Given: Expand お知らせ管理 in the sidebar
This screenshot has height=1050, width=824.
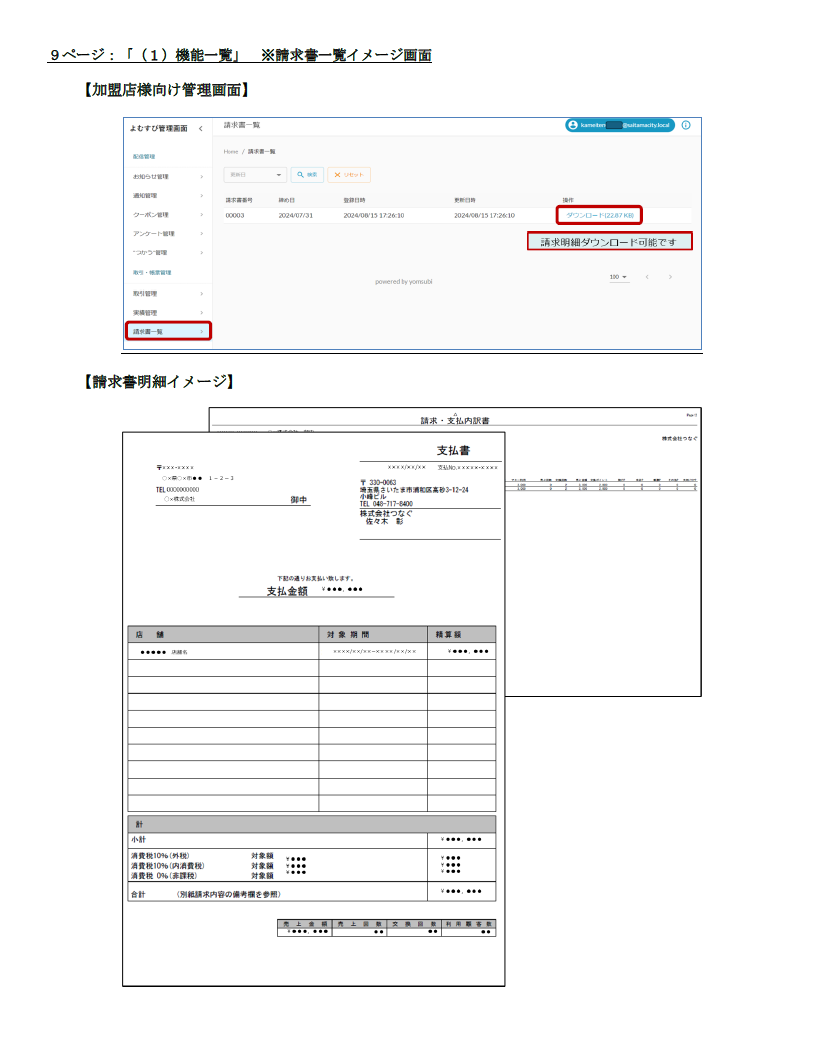Looking at the screenshot, I should tap(168, 177).
